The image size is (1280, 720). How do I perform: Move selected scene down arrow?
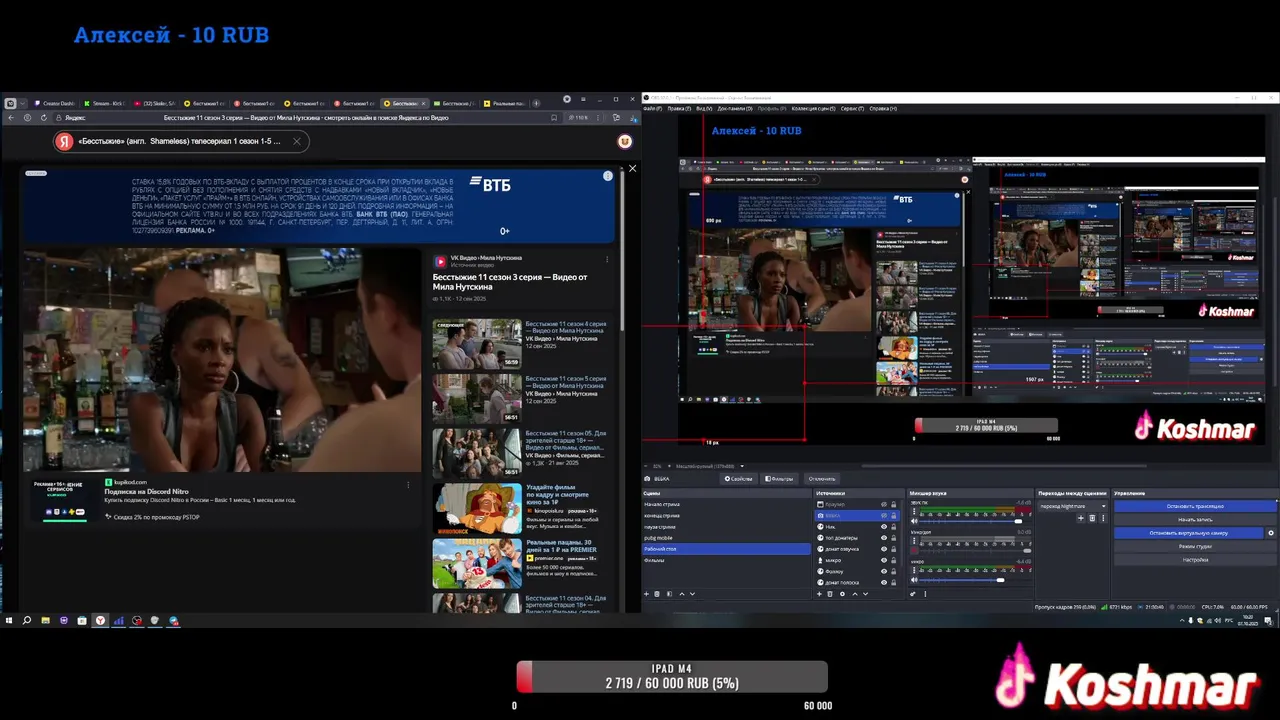(692, 594)
